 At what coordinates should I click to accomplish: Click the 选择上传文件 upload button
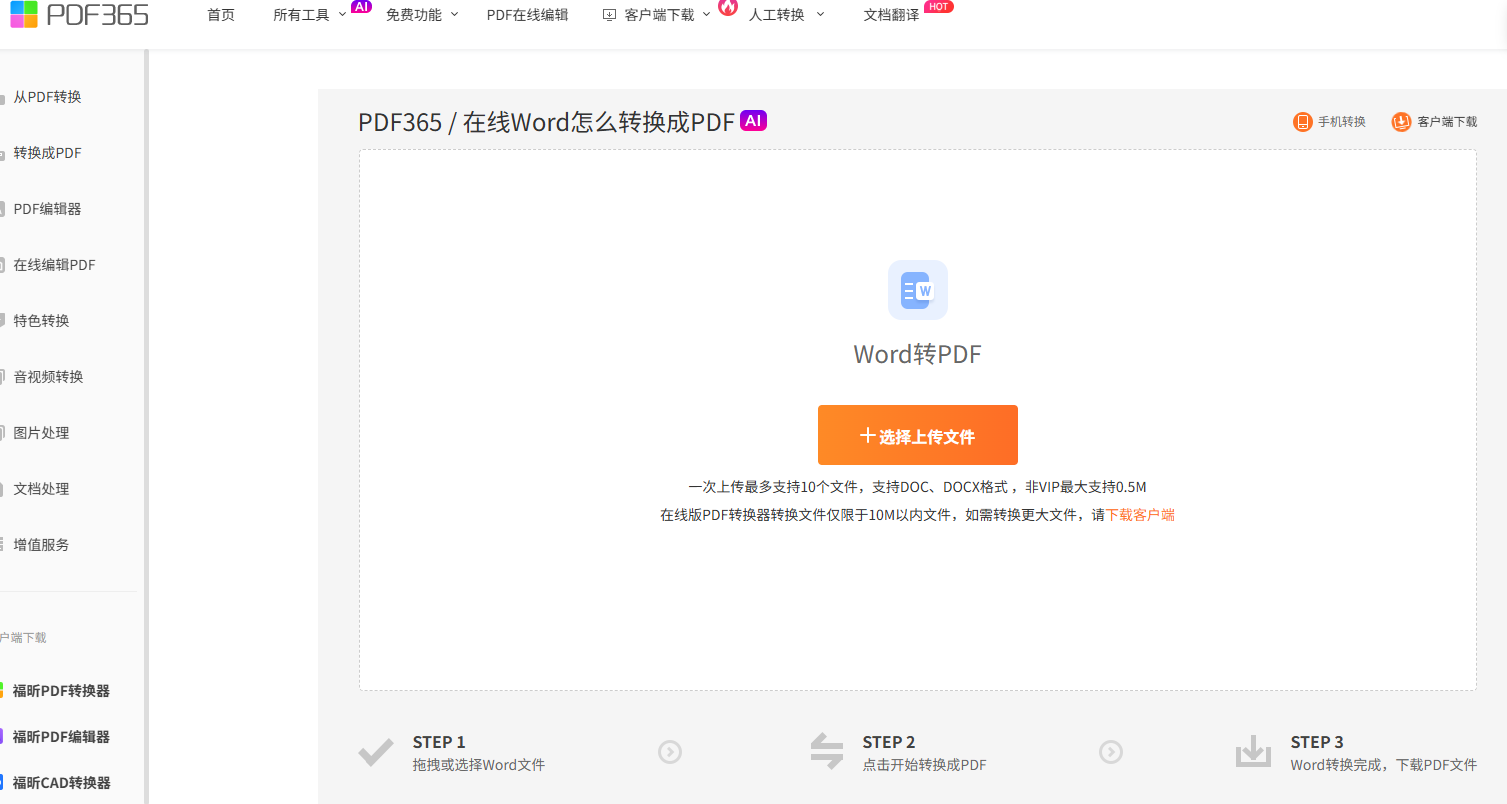[917, 435]
